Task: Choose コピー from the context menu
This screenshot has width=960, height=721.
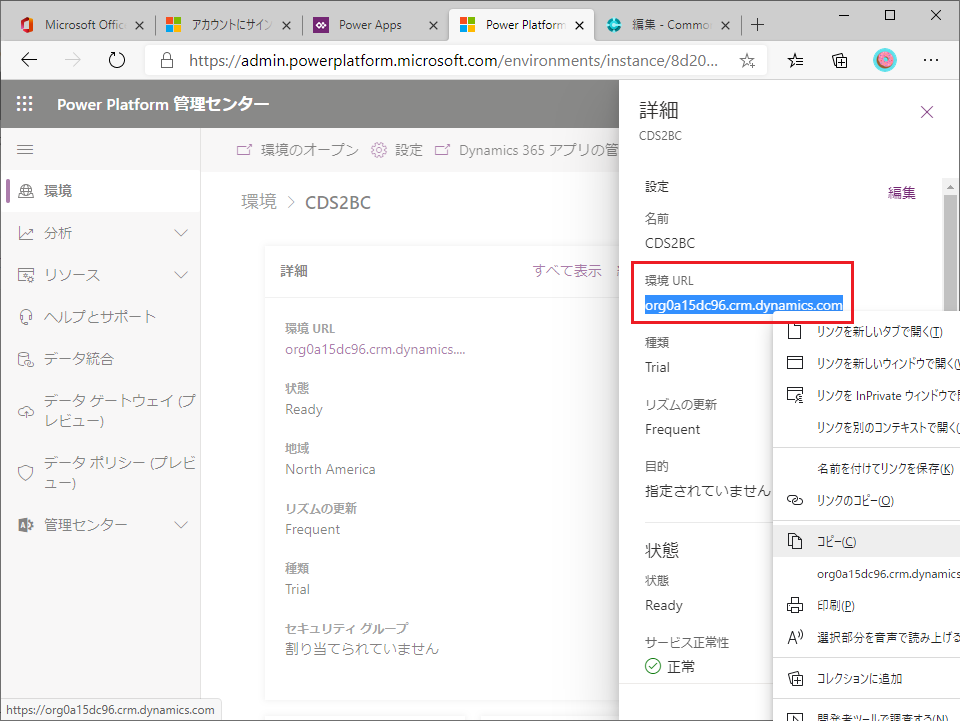Action: [867, 542]
